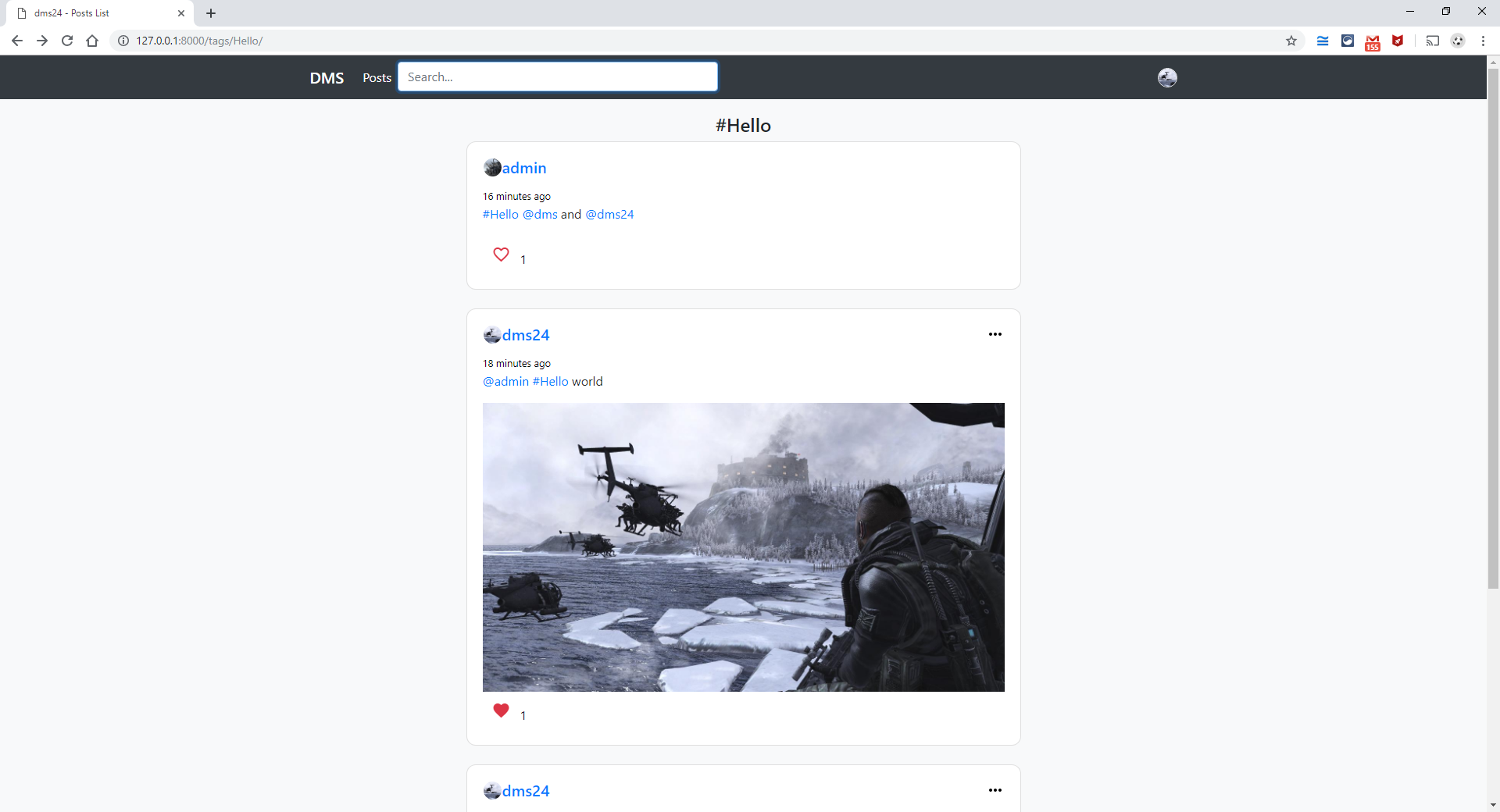Click like count on dms24 Hello world post
This screenshot has height=812, width=1500.
[x=523, y=716]
